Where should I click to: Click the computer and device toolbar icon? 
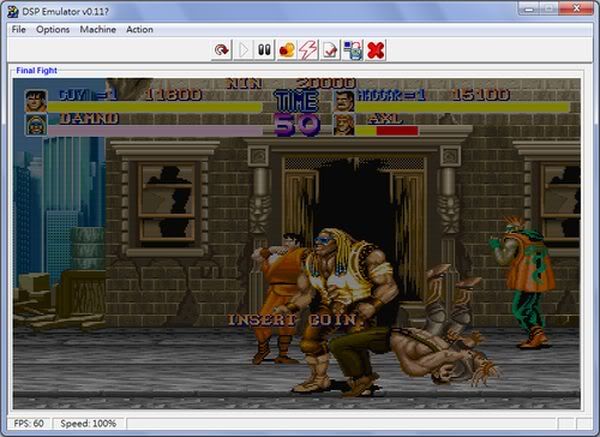353,50
